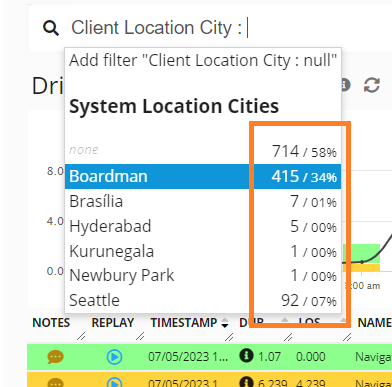Click info icon next to 1.07
Screen dimensions: 392x387
coord(246,356)
